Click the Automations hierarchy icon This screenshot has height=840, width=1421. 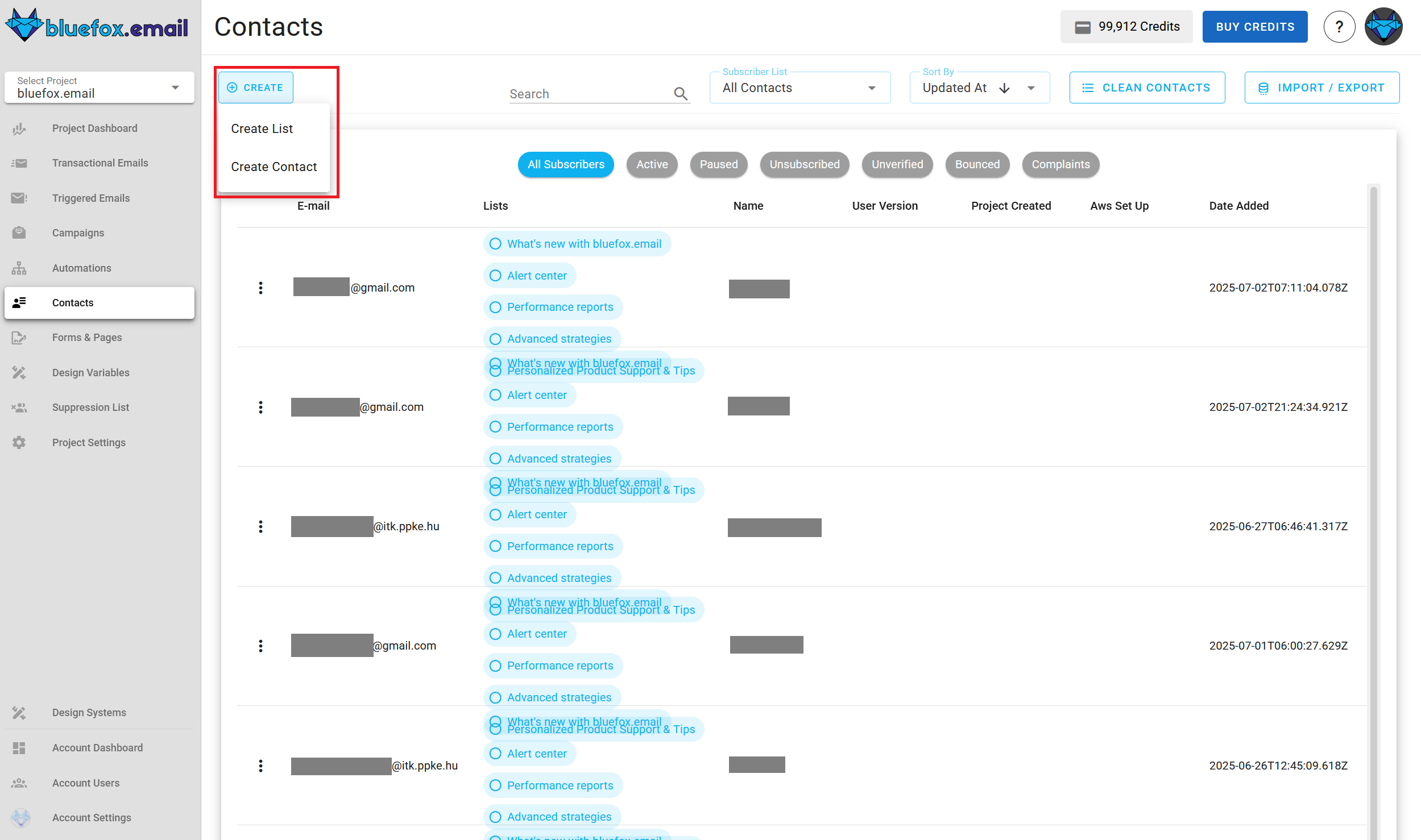pos(19,268)
